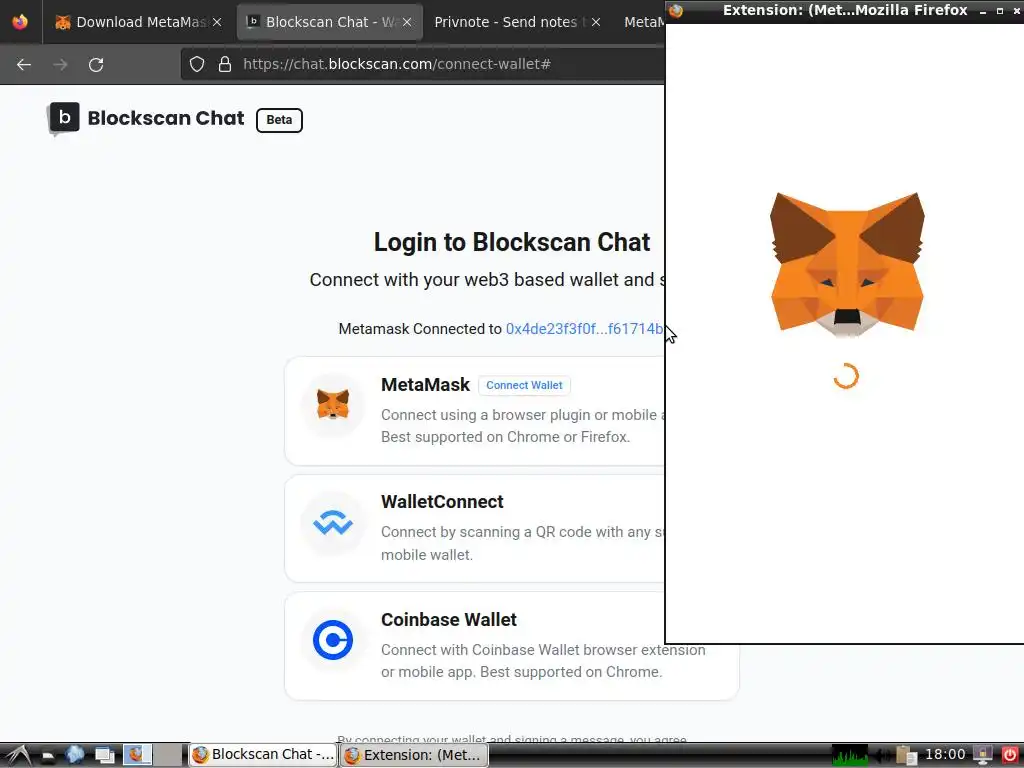Reload the page with the refresh icon
1024x768 pixels.
pyautogui.click(x=96, y=65)
